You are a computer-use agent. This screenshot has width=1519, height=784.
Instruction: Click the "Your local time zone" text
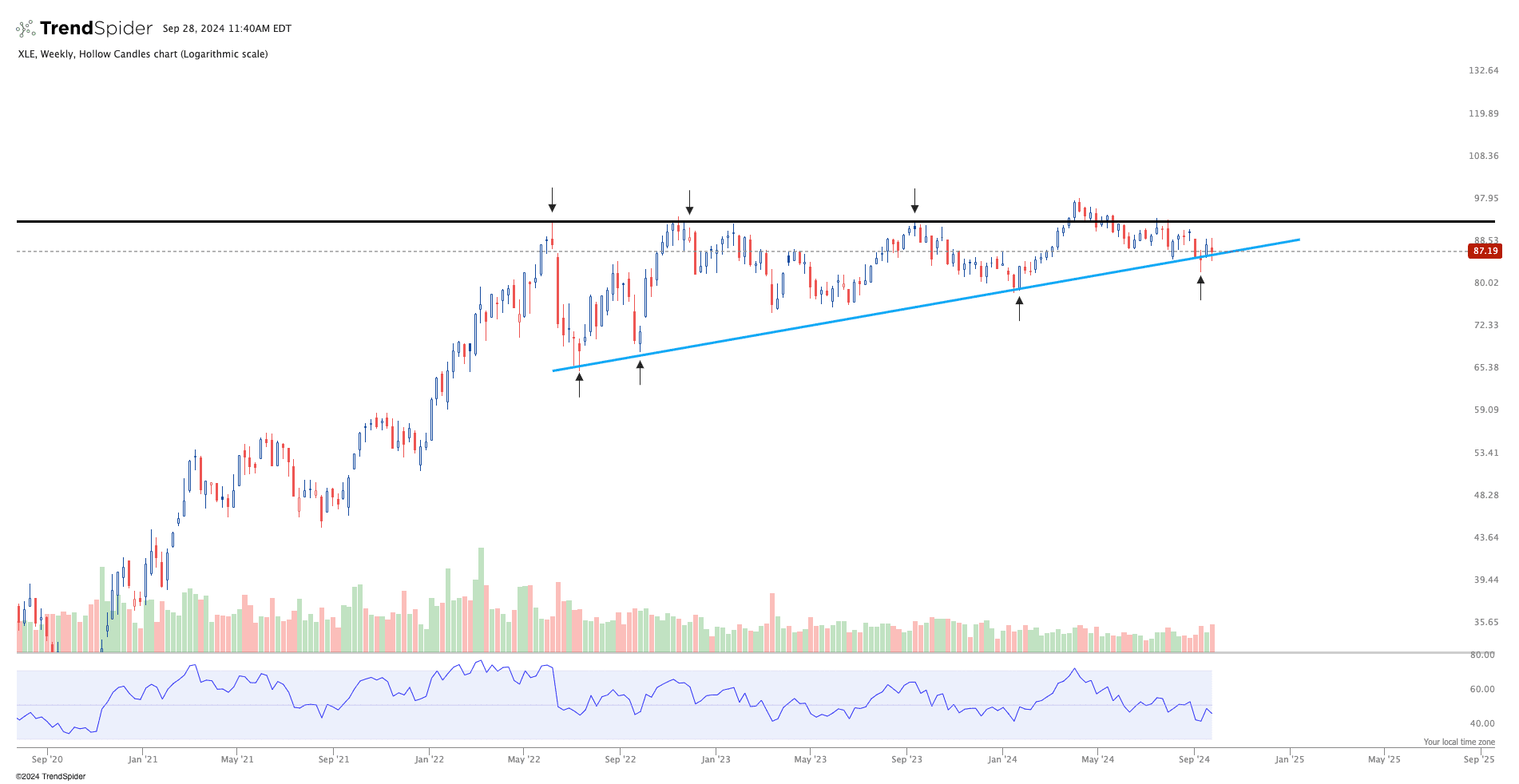[x=1458, y=742]
